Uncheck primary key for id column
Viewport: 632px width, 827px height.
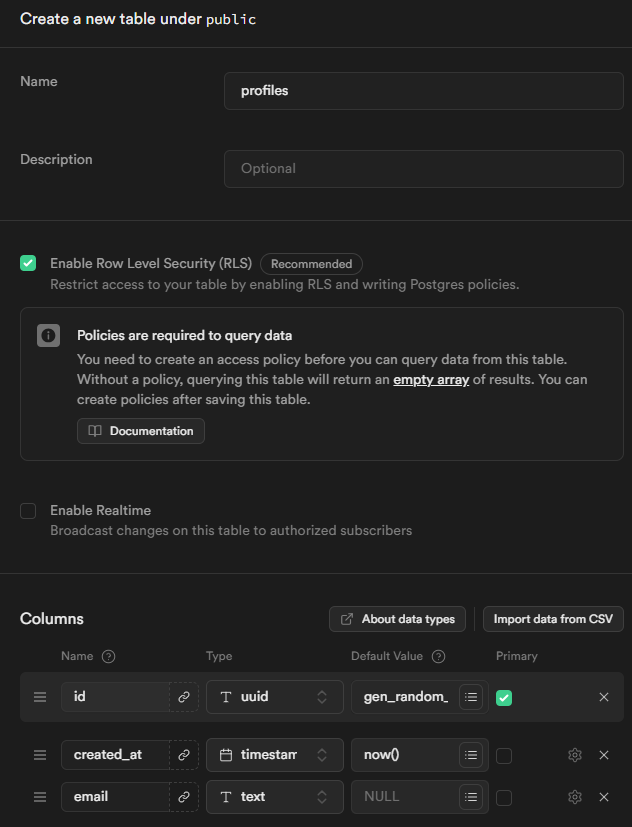pos(504,698)
